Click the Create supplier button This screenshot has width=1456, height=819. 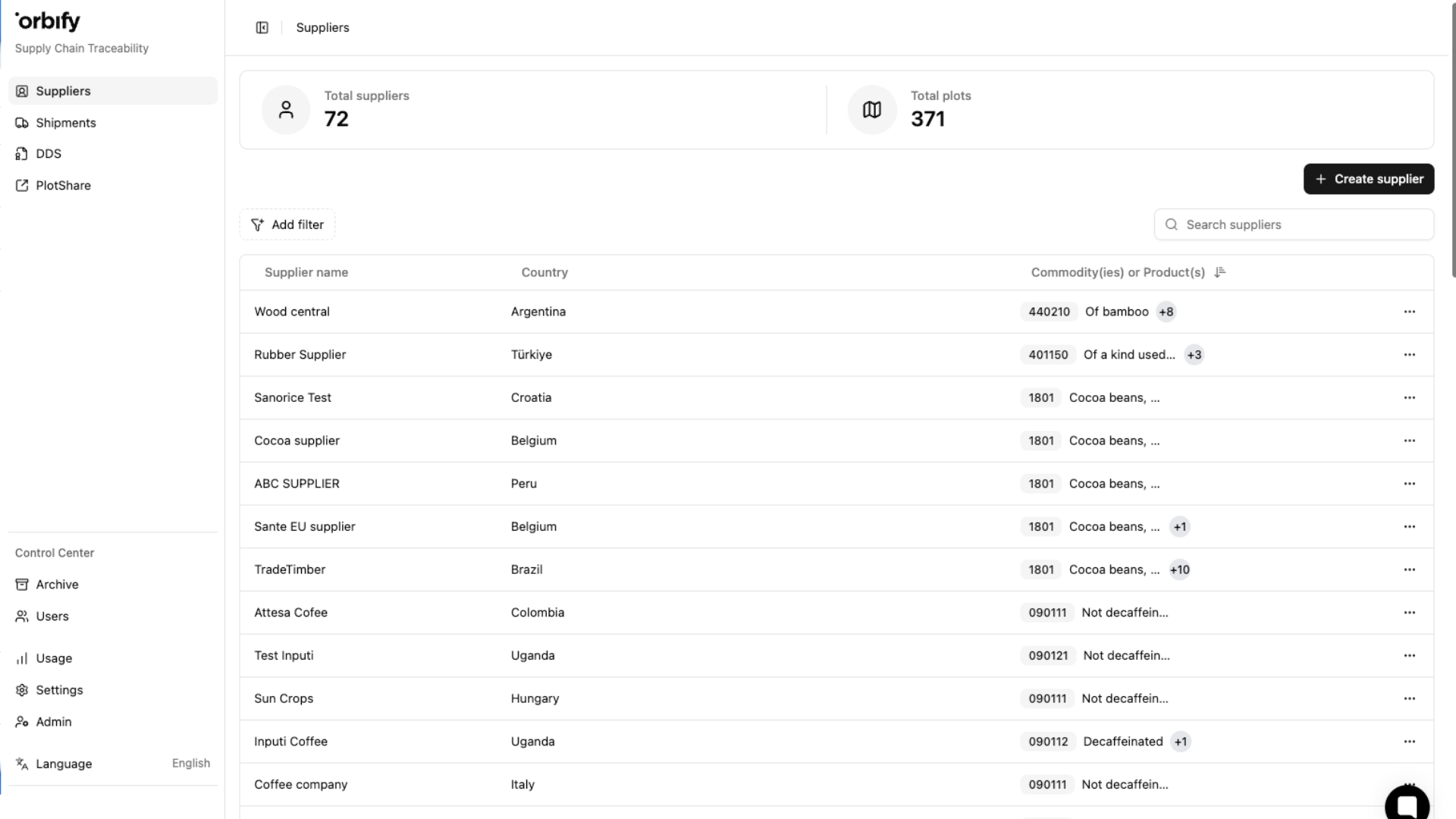(x=1369, y=179)
